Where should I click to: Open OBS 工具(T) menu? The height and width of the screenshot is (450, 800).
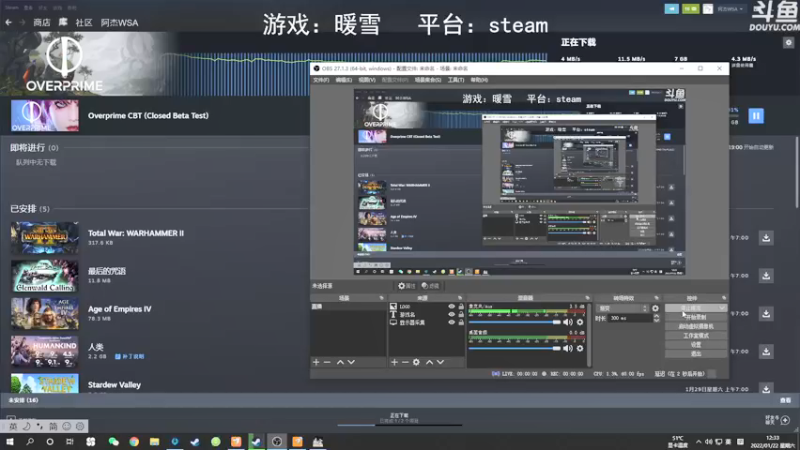pos(456,80)
